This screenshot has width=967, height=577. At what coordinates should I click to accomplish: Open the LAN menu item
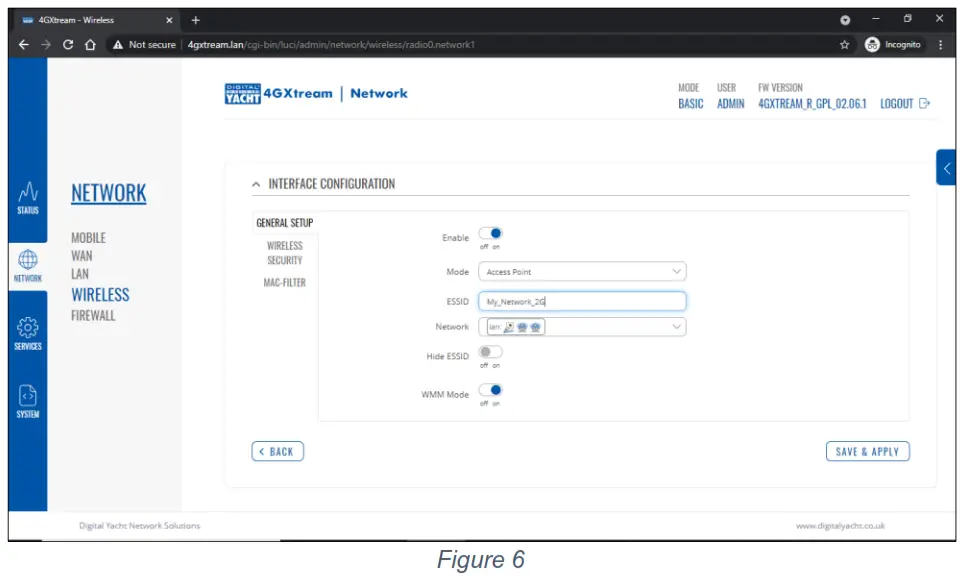coord(80,274)
